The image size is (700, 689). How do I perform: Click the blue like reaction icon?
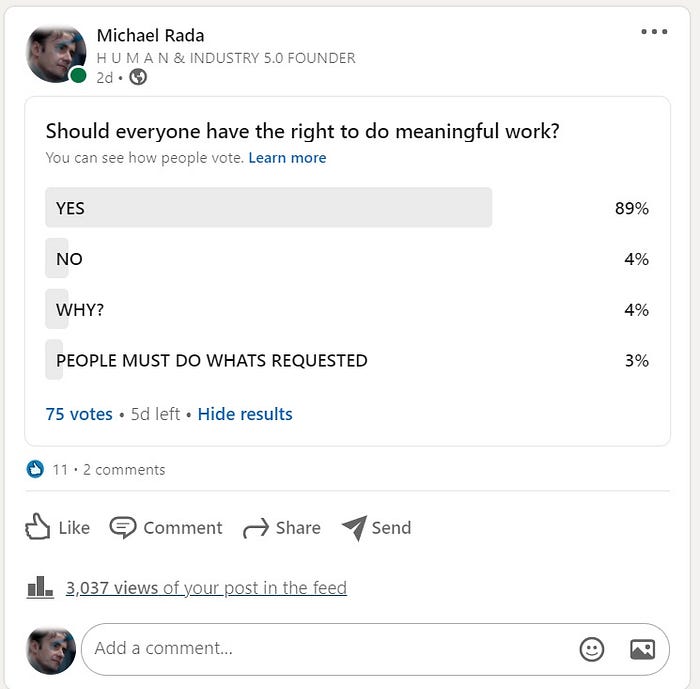35,469
